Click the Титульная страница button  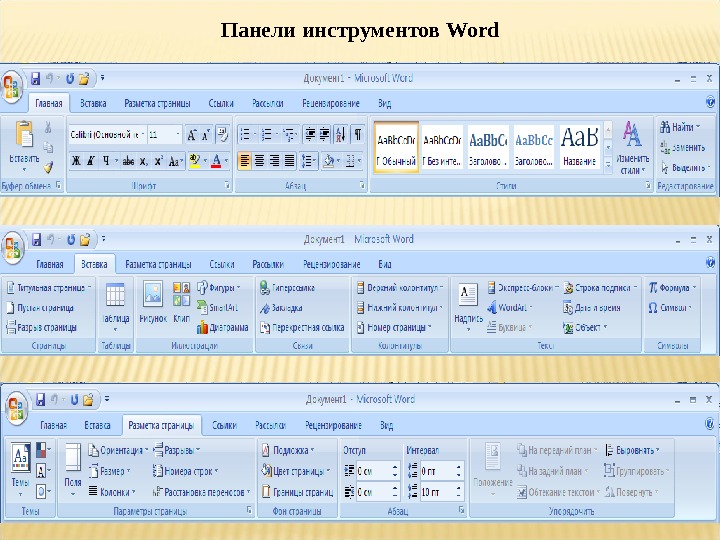click(x=49, y=287)
